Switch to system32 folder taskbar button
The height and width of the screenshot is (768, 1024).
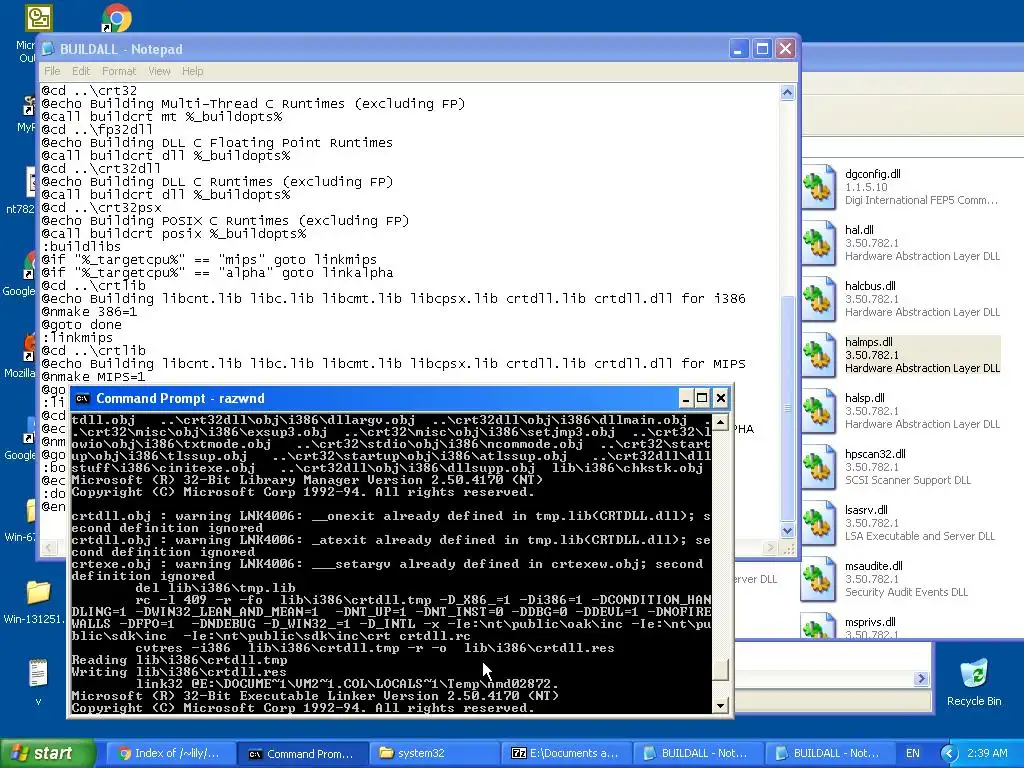tap(434, 753)
